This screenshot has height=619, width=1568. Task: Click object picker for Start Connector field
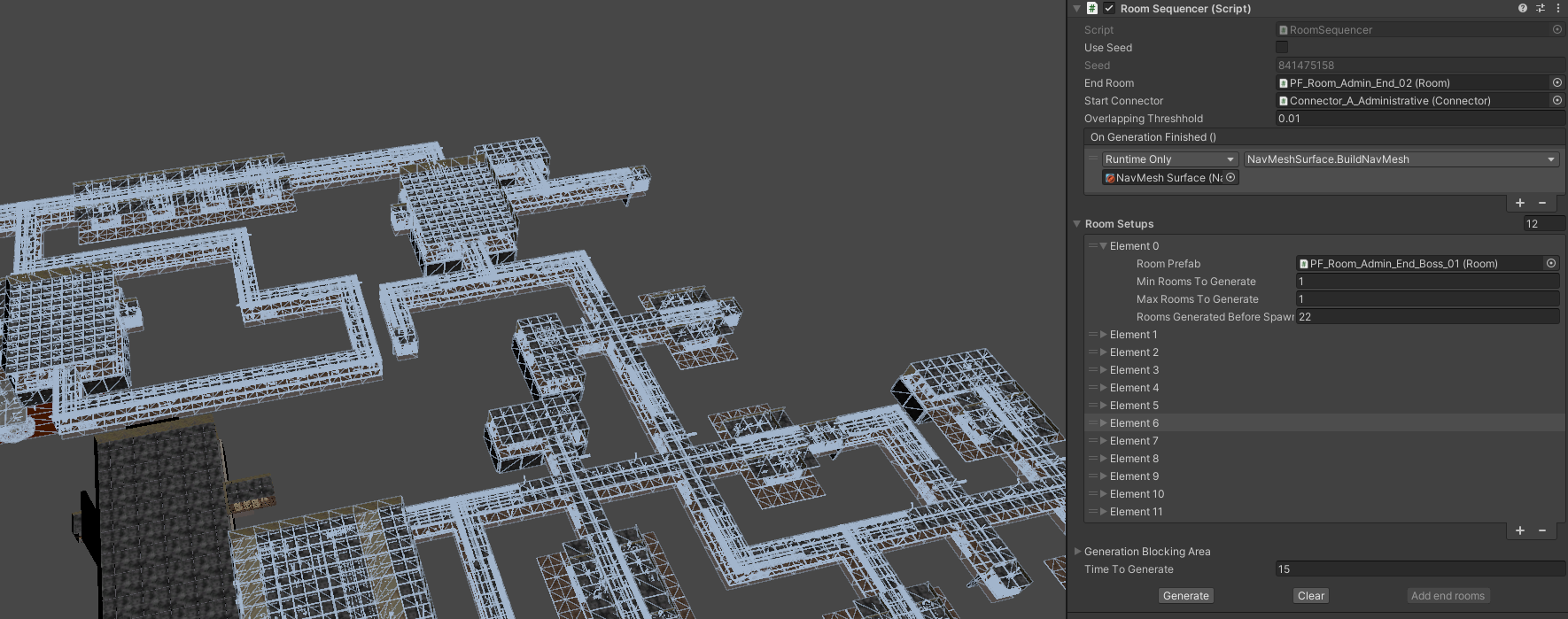coord(1556,100)
